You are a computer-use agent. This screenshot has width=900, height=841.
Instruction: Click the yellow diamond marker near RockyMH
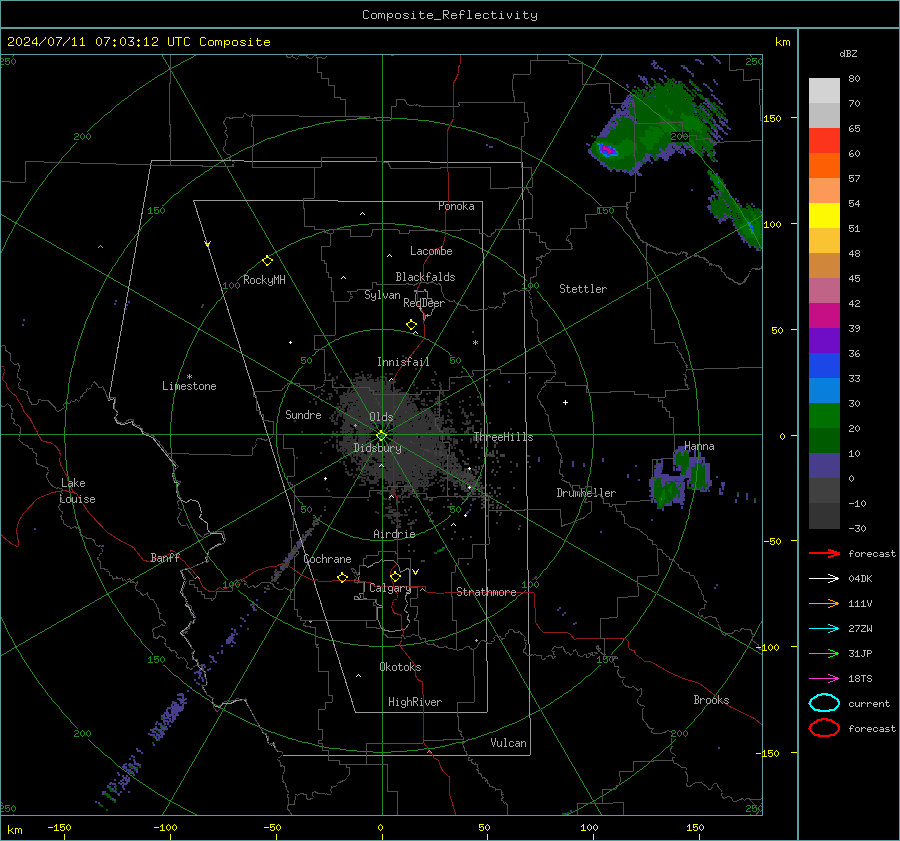[267, 261]
